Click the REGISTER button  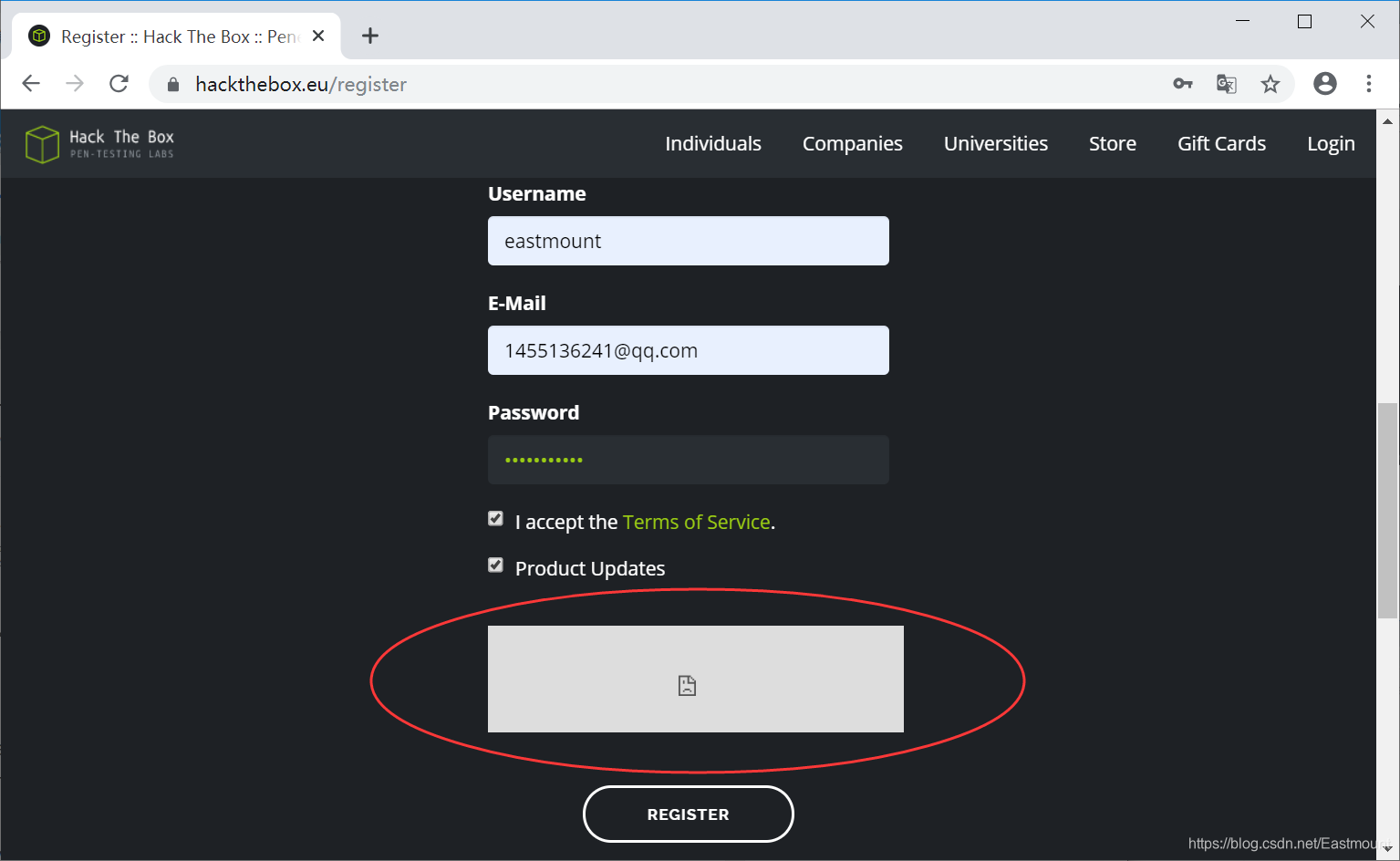689,814
